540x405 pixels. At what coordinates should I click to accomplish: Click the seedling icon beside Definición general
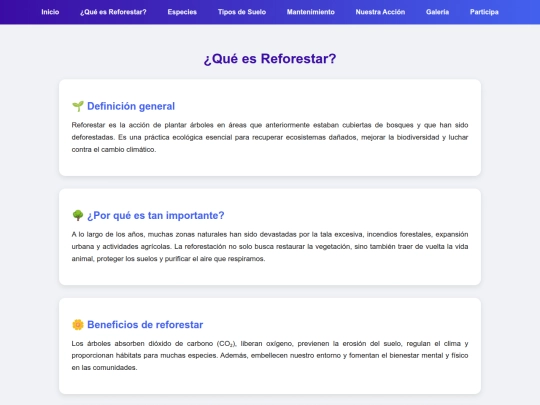tap(78, 106)
